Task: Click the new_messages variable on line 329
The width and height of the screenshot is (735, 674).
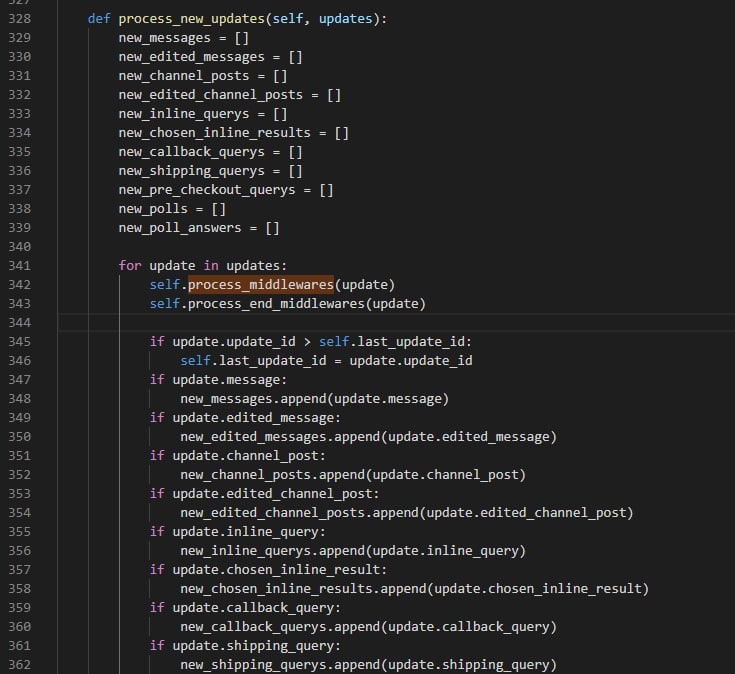Action: pyautogui.click(x=165, y=38)
